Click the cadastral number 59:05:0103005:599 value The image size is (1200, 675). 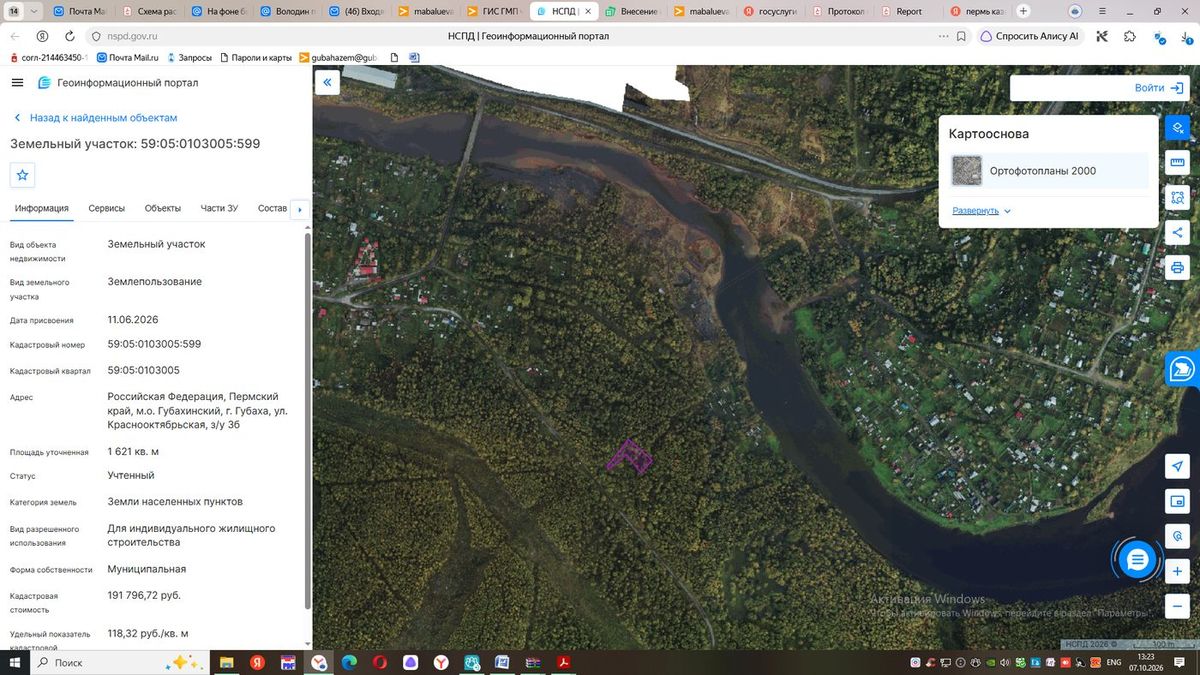point(154,344)
